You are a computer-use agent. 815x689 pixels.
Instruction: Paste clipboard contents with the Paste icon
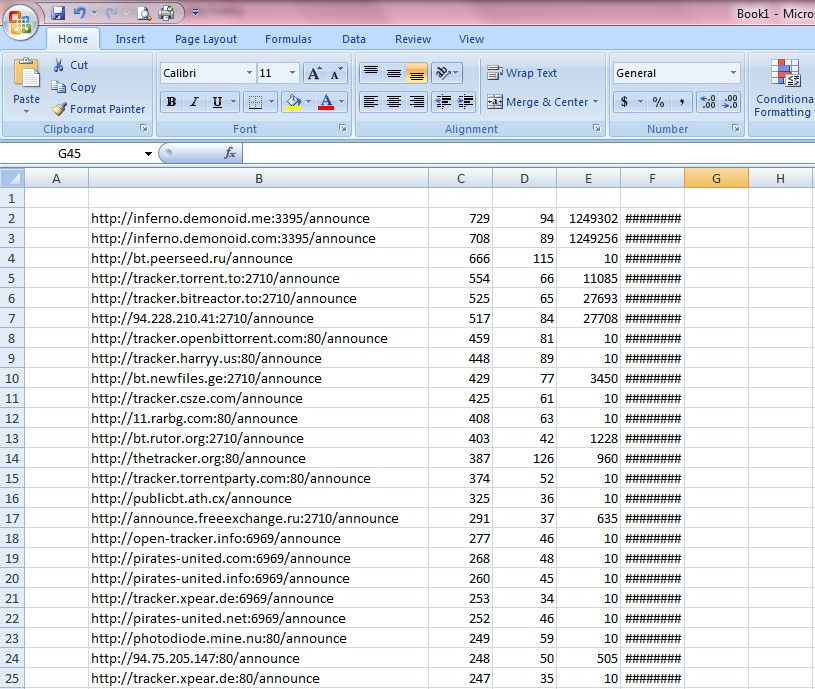pyautogui.click(x=27, y=74)
